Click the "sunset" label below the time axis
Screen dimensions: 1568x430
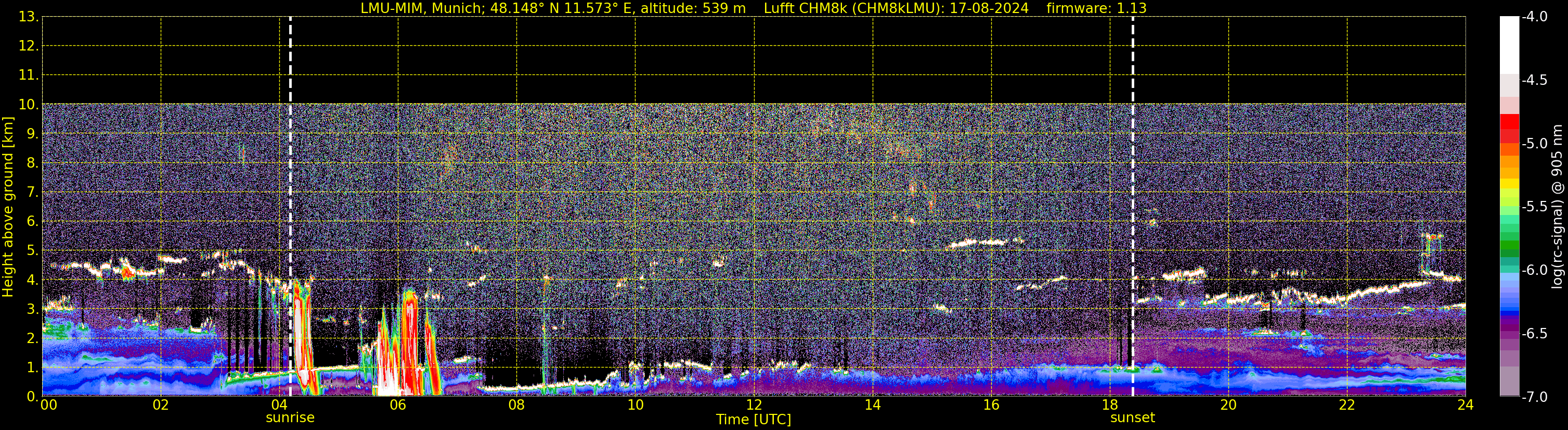1133,418
